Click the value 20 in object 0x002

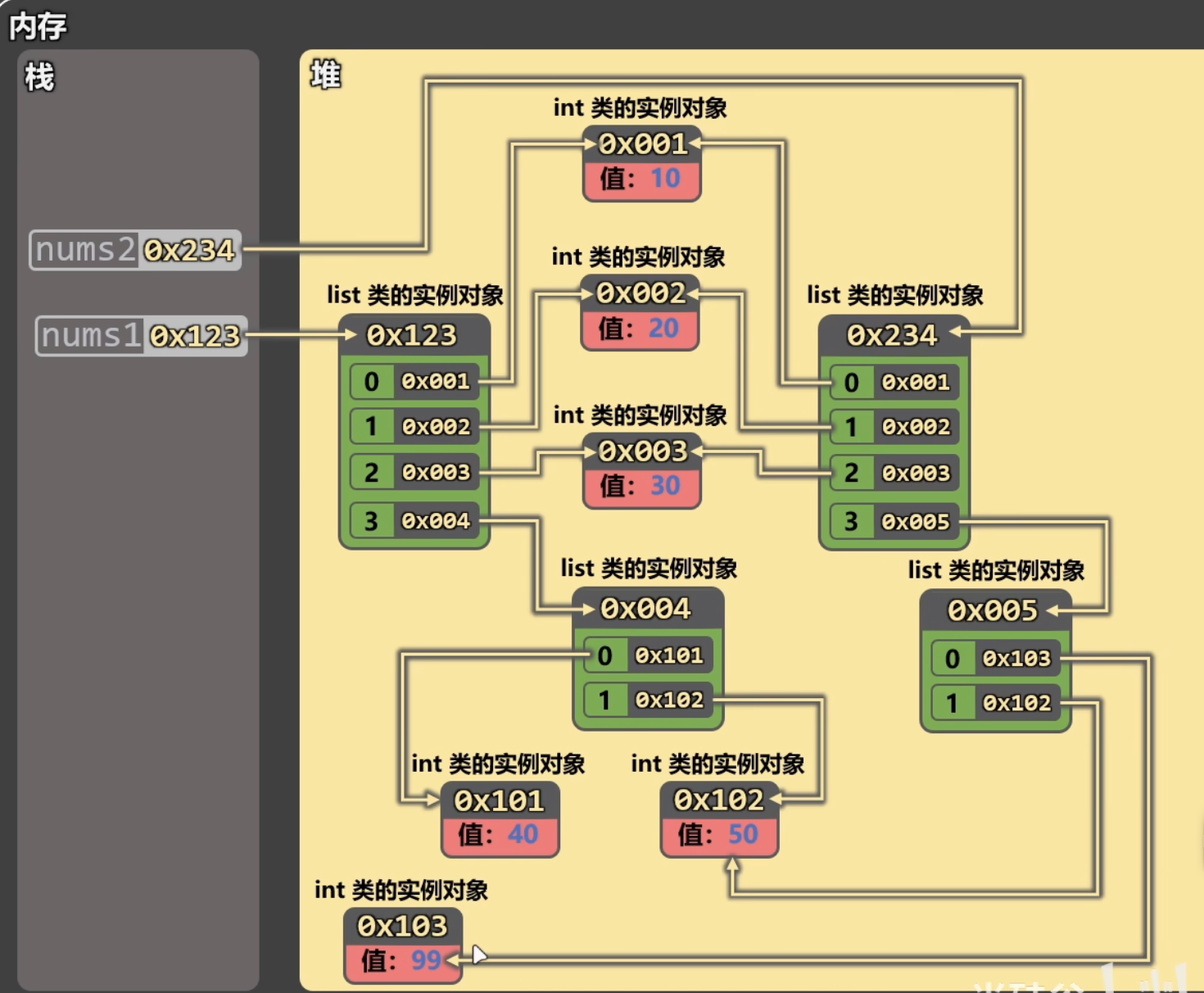coord(663,329)
